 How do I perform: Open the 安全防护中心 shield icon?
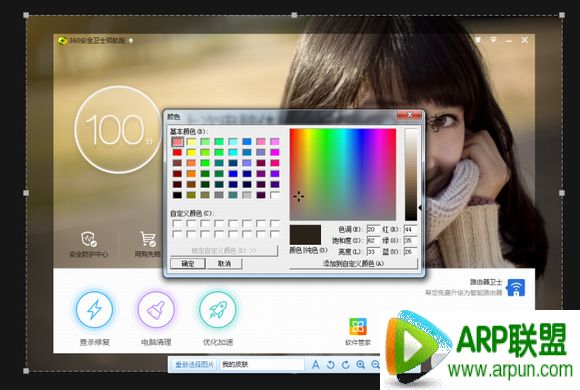pos(89,239)
